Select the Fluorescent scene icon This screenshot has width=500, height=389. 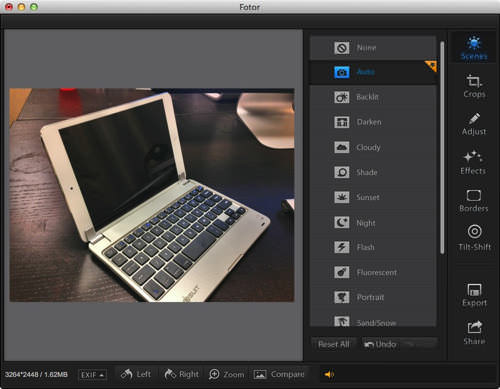[x=342, y=272]
